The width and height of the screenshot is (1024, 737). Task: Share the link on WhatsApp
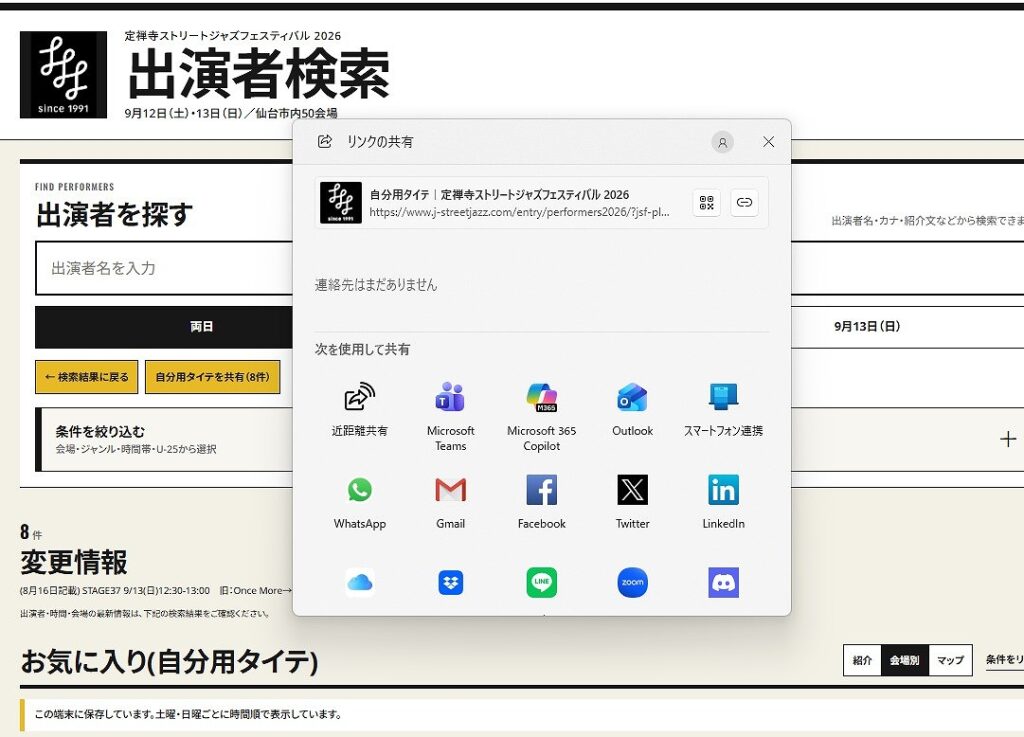coord(359,490)
